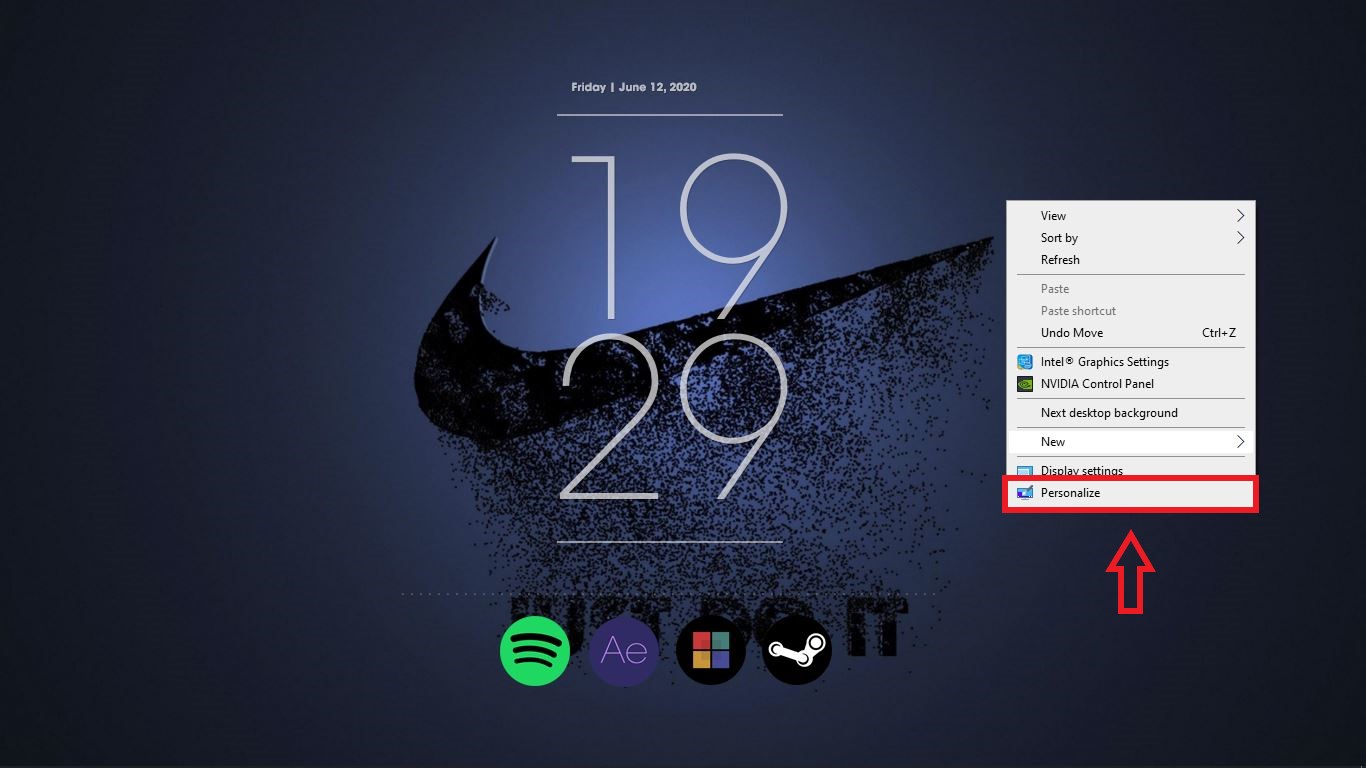Click the date text 'Friday | June 12, 2020'
Screen dimensions: 1366x768
click(x=634, y=87)
